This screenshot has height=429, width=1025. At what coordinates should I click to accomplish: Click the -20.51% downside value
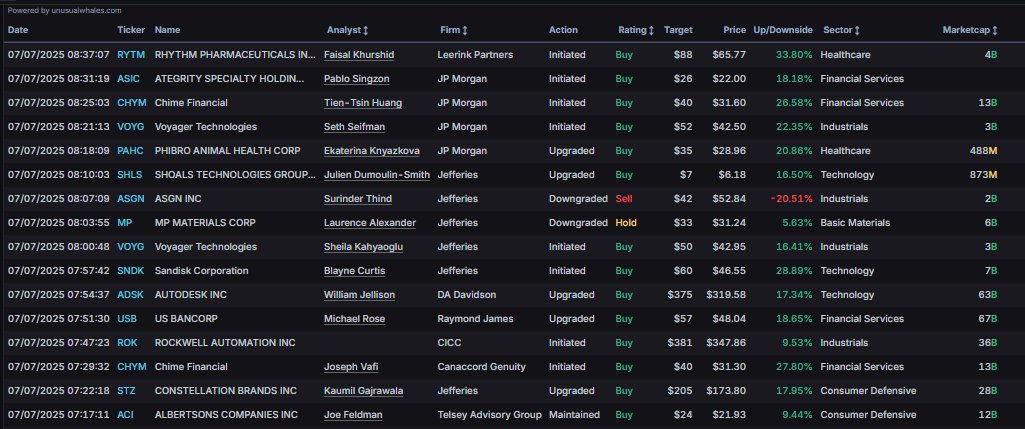pos(792,199)
